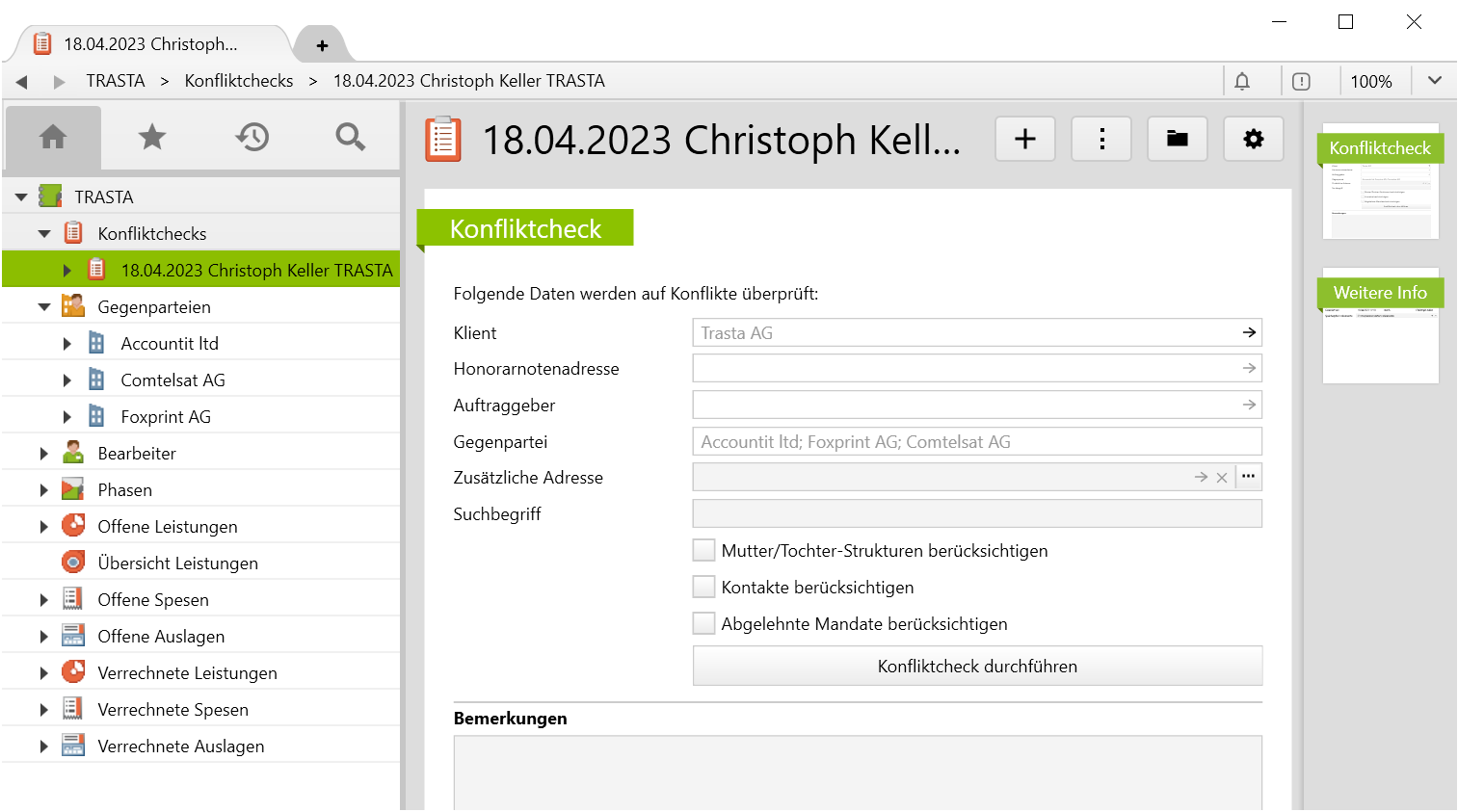The height and width of the screenshot is (812, 1458).
Task: Click Konfliktcheck durchführen button
Action: click(x=977, y=667)
